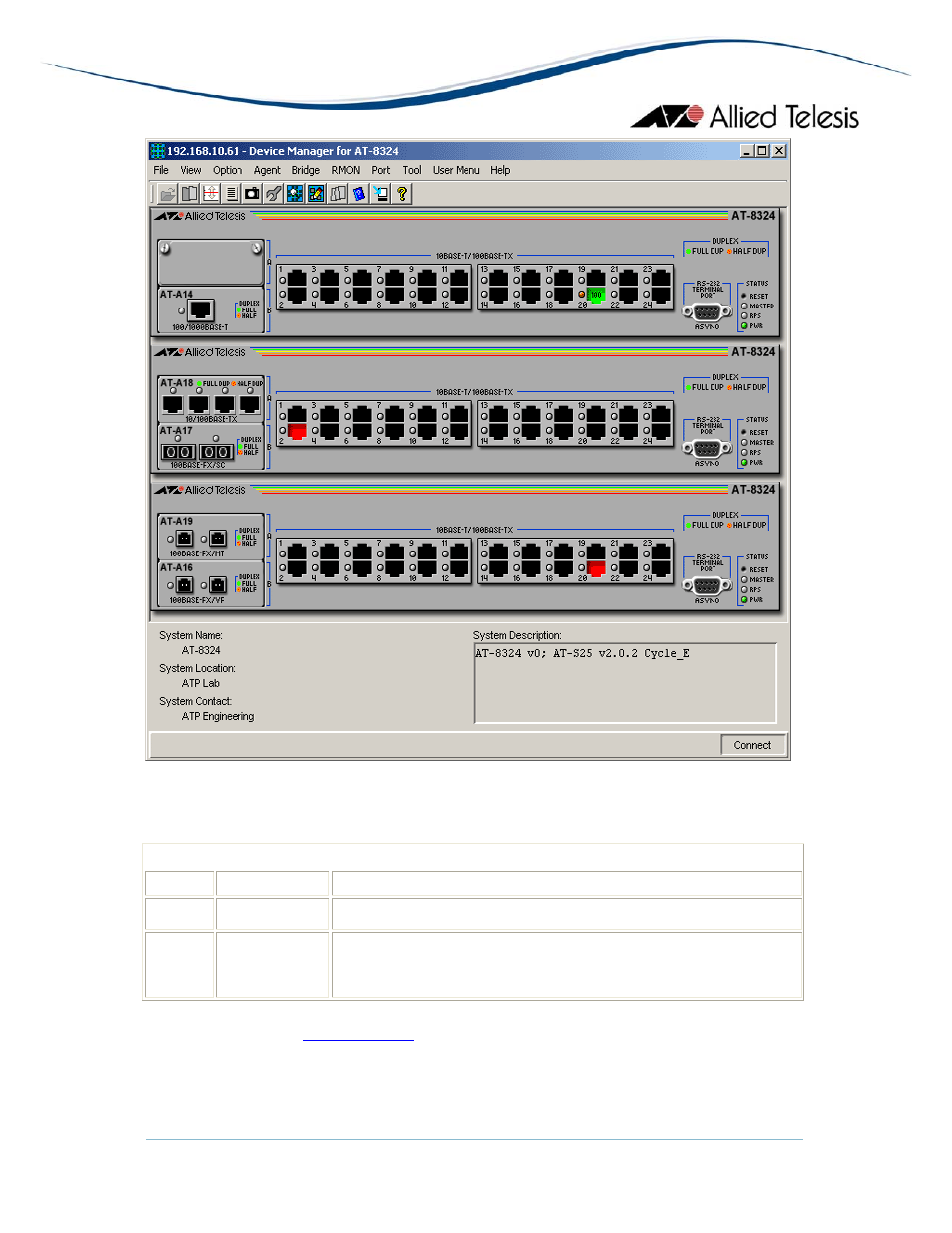Click the RESET button on the middle switch

click(x=744, y=432)
